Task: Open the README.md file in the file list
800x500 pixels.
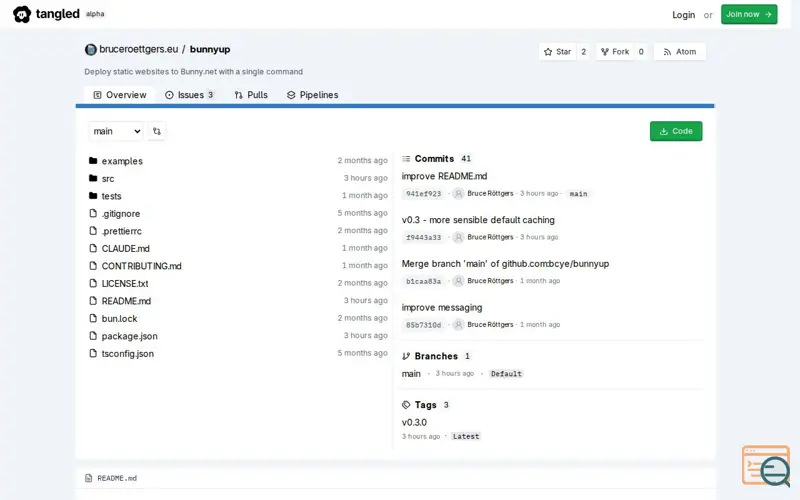Action: point(126,301)
